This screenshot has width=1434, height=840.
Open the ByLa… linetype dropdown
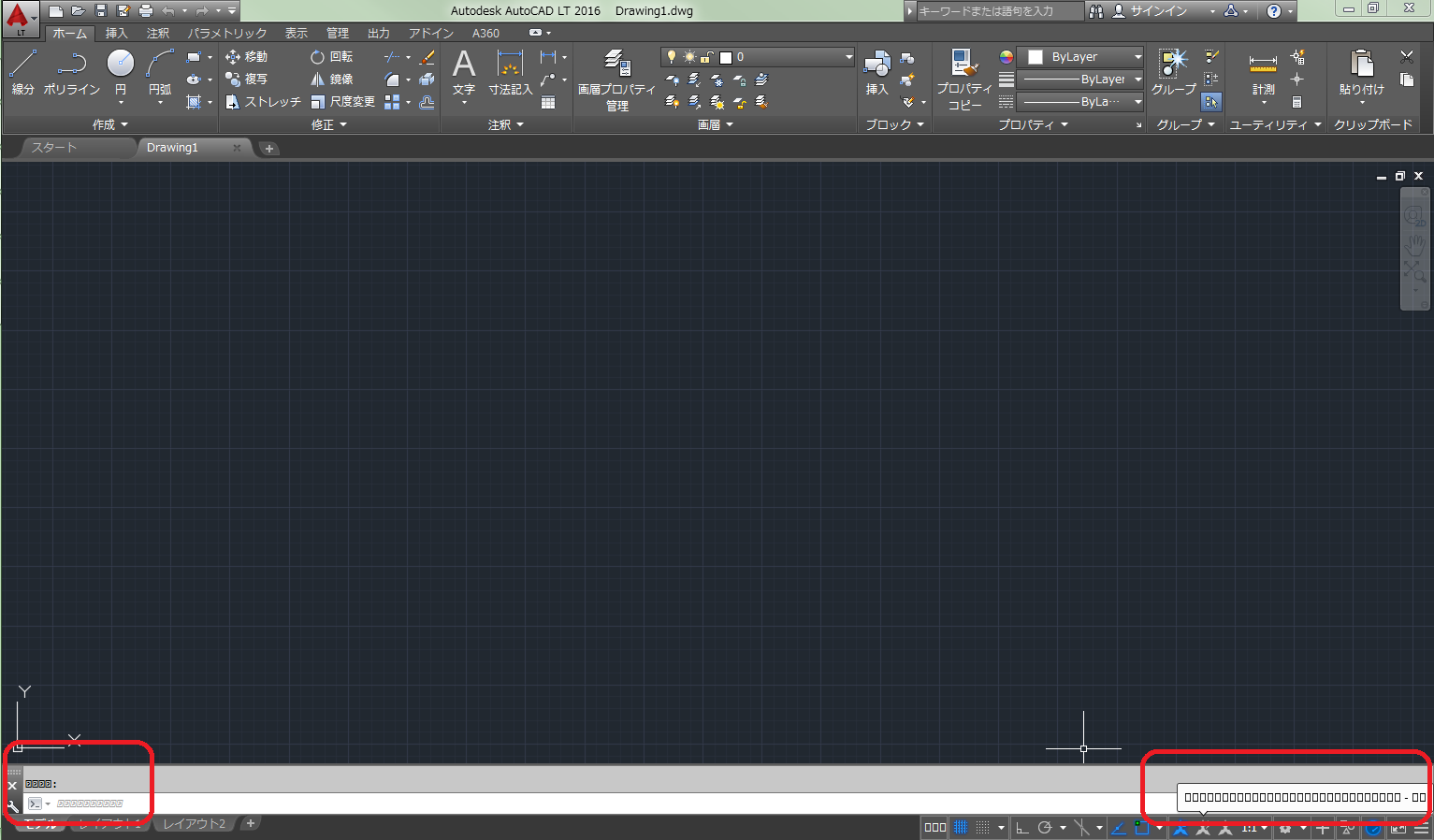point(1080,102)
